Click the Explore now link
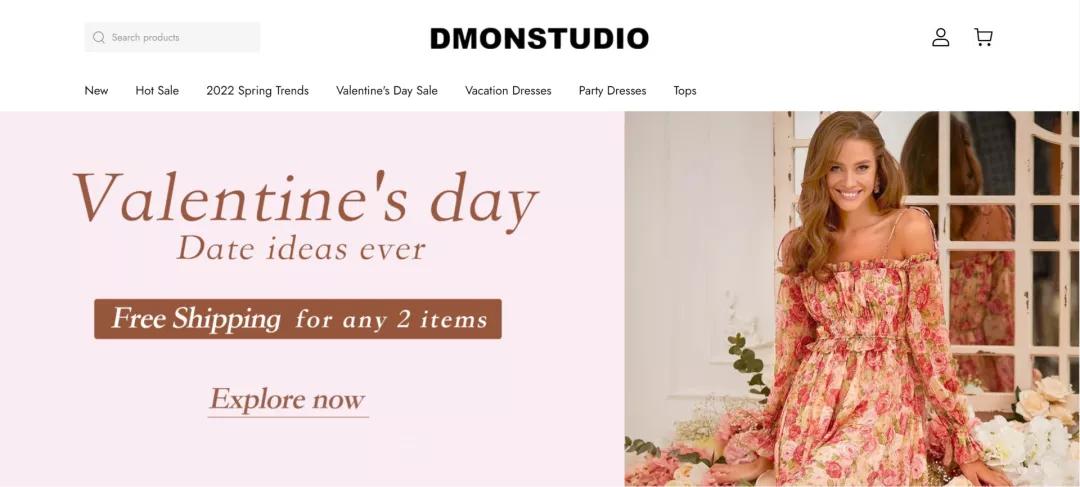The height and width of the screenshot is (487, 1080). click(x=288, y=401)
